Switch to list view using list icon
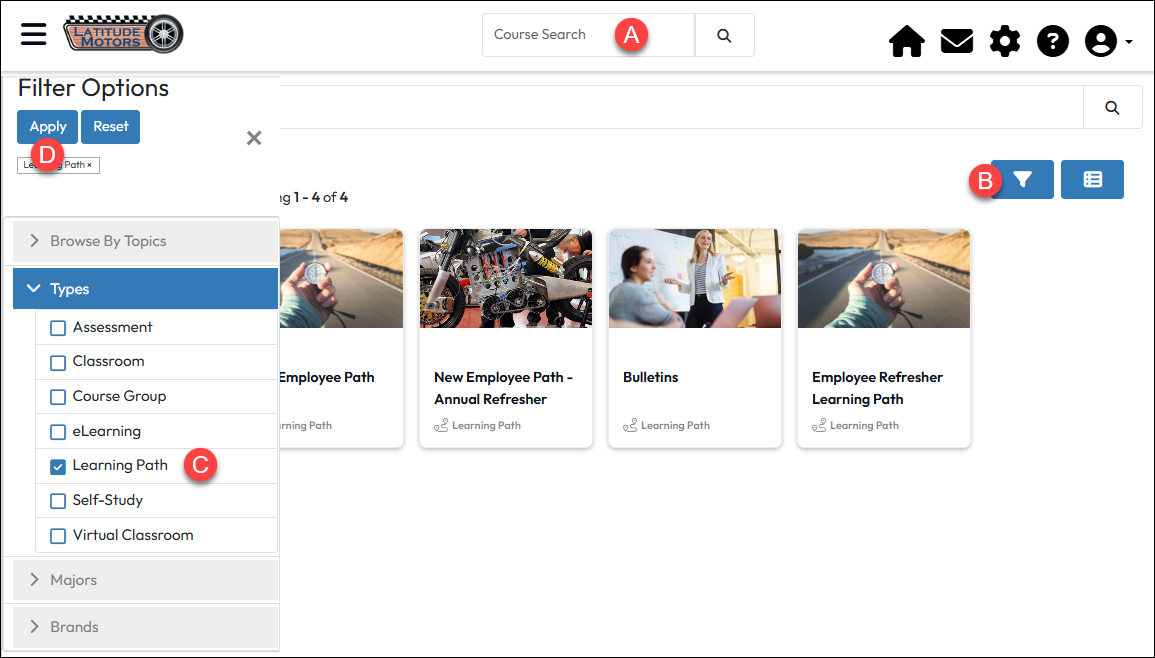 click(x=1092, y=180)
